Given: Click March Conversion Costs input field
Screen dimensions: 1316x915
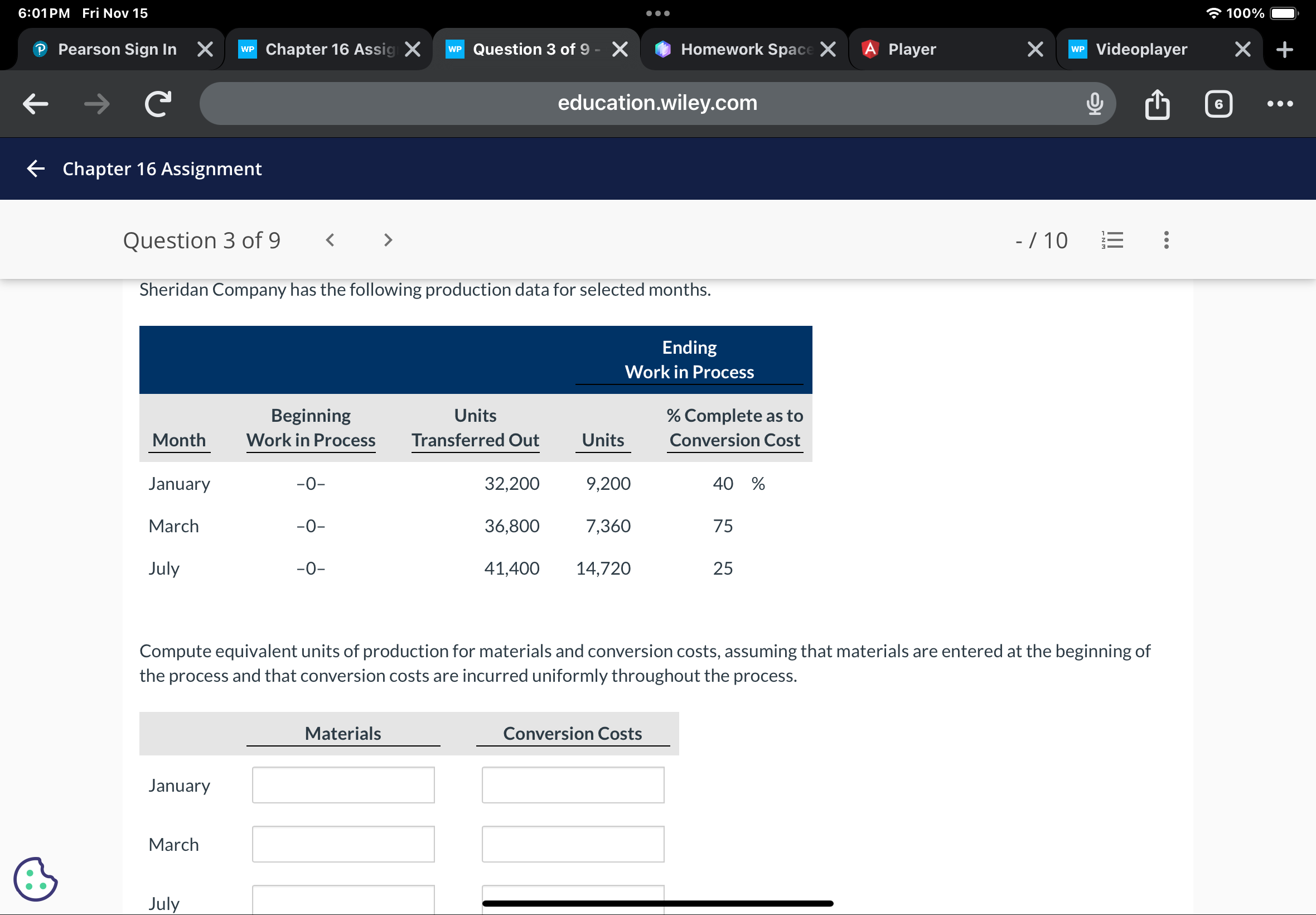Looking at the screenshot, I should pos(573,844).
